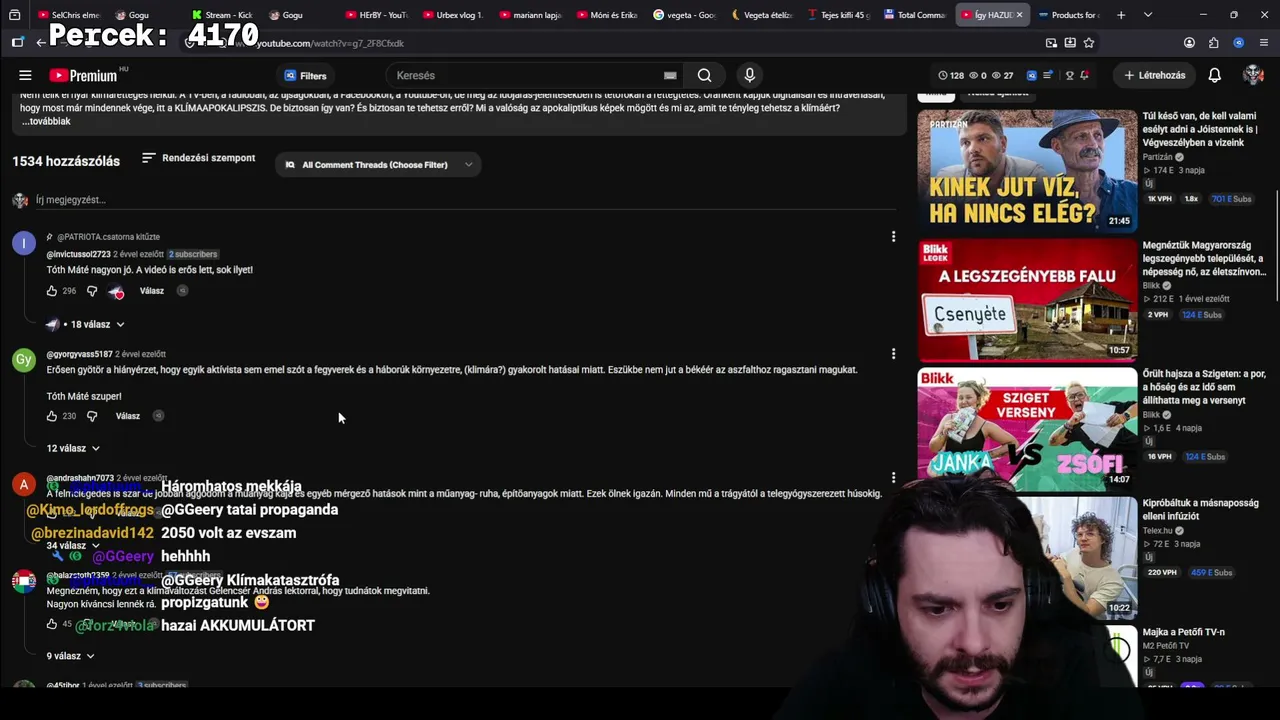Click the Írj megjegyzést comment box
Viewport: 1280px width, 720px height.
466,200
